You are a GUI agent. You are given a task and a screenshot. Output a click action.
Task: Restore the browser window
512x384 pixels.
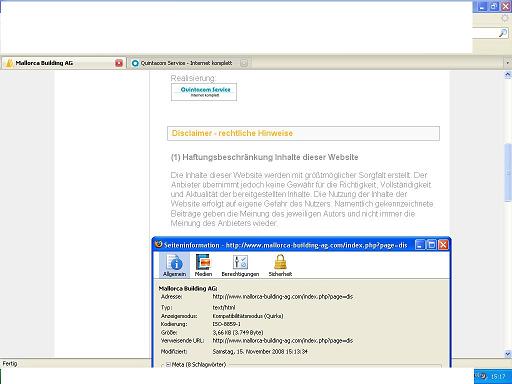point(494,7)
